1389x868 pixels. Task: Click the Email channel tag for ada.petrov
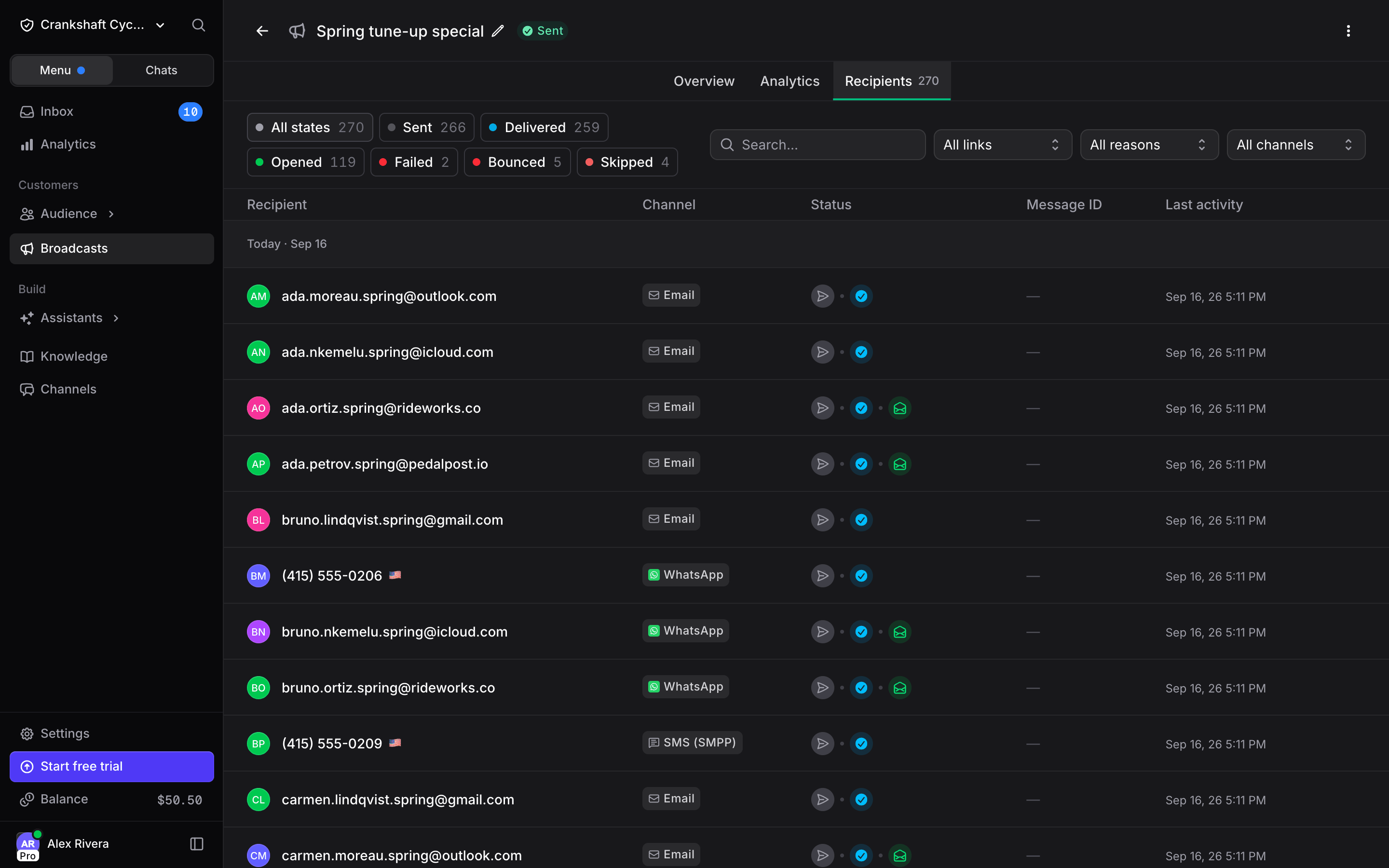point(671,463)
